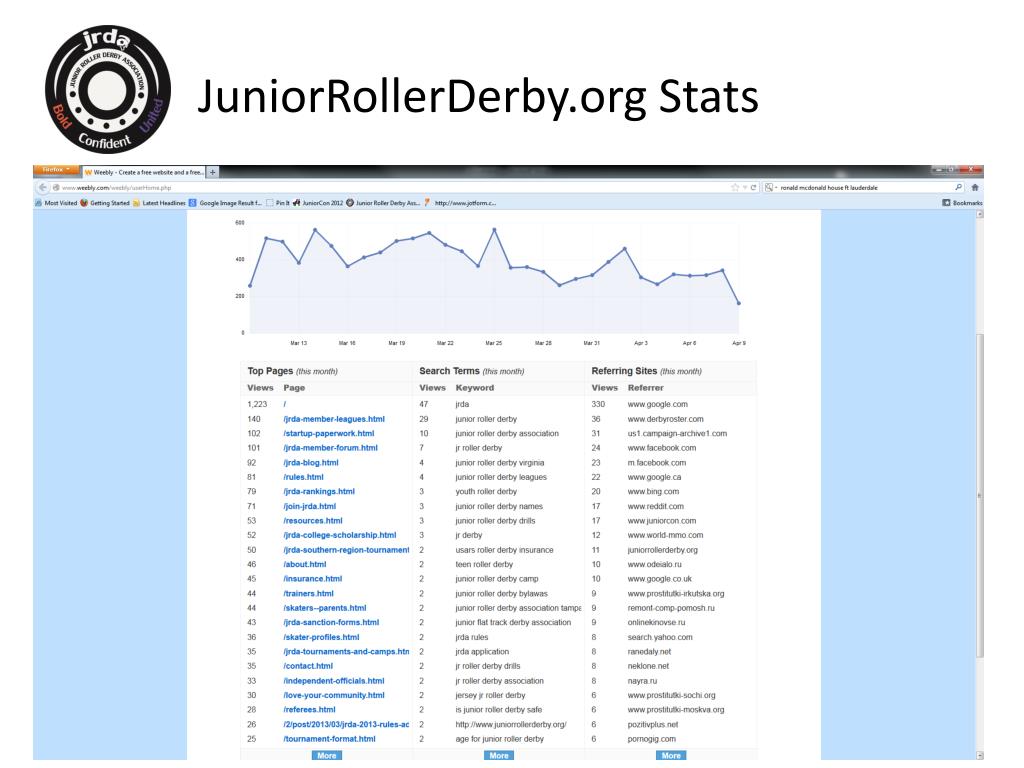
Task: Open the /jrda-member-leagues.html page link
Action: click(334, 419)
